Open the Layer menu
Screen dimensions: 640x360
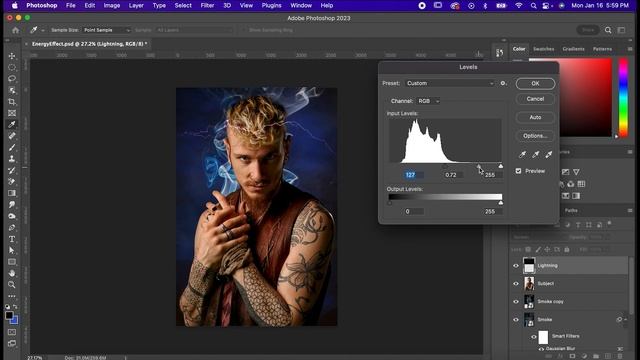(x=136, y=5)
